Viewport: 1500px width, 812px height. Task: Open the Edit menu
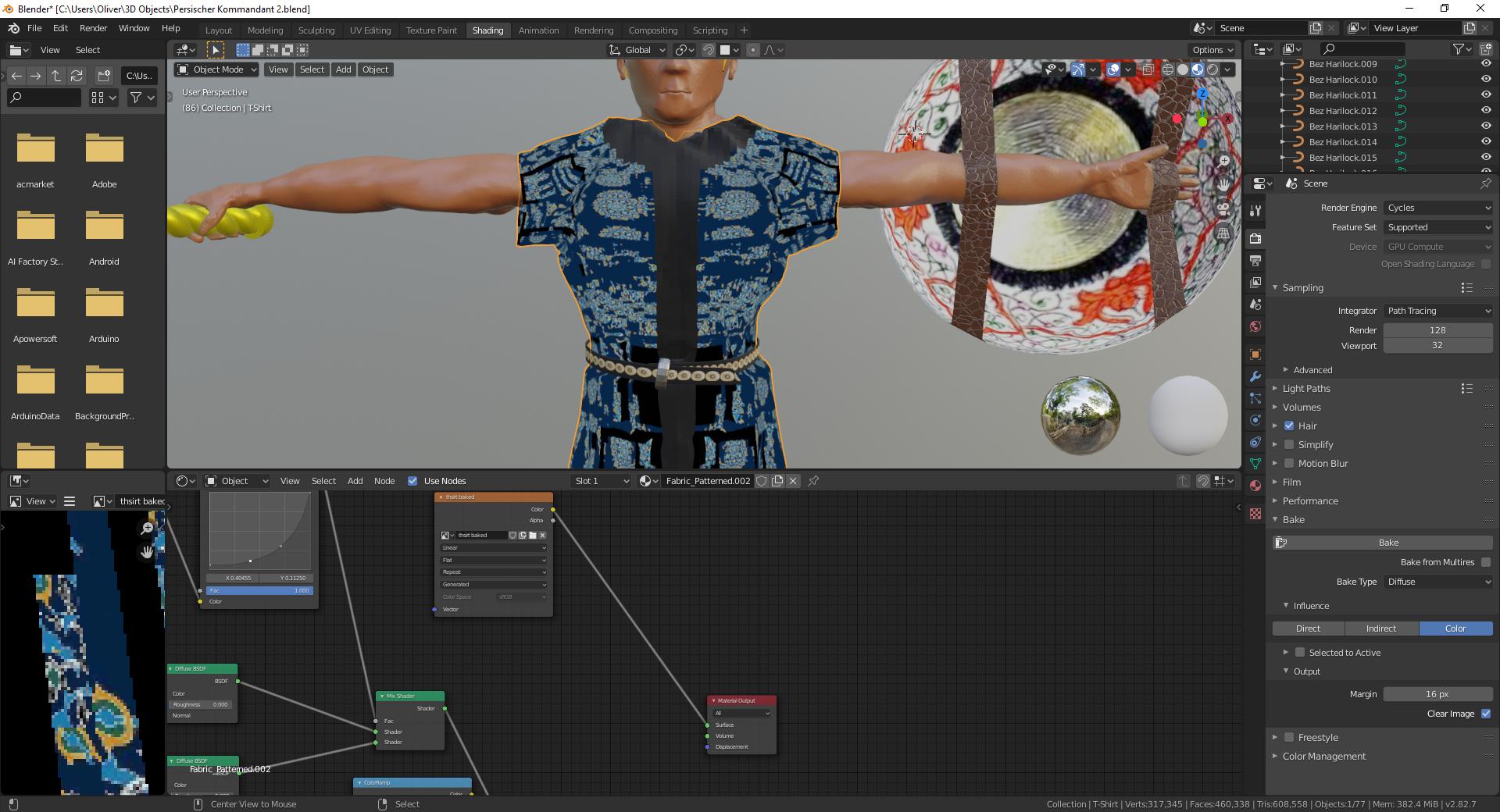pos(60,28)
